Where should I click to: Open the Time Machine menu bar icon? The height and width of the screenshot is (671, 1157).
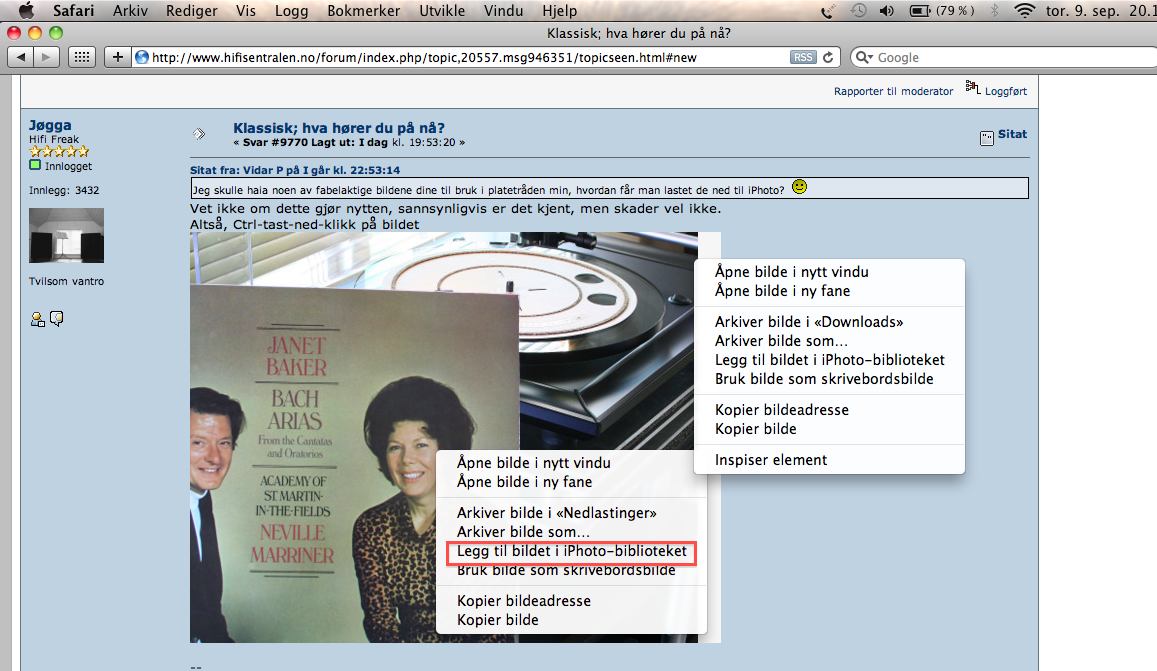click(858, 10)
